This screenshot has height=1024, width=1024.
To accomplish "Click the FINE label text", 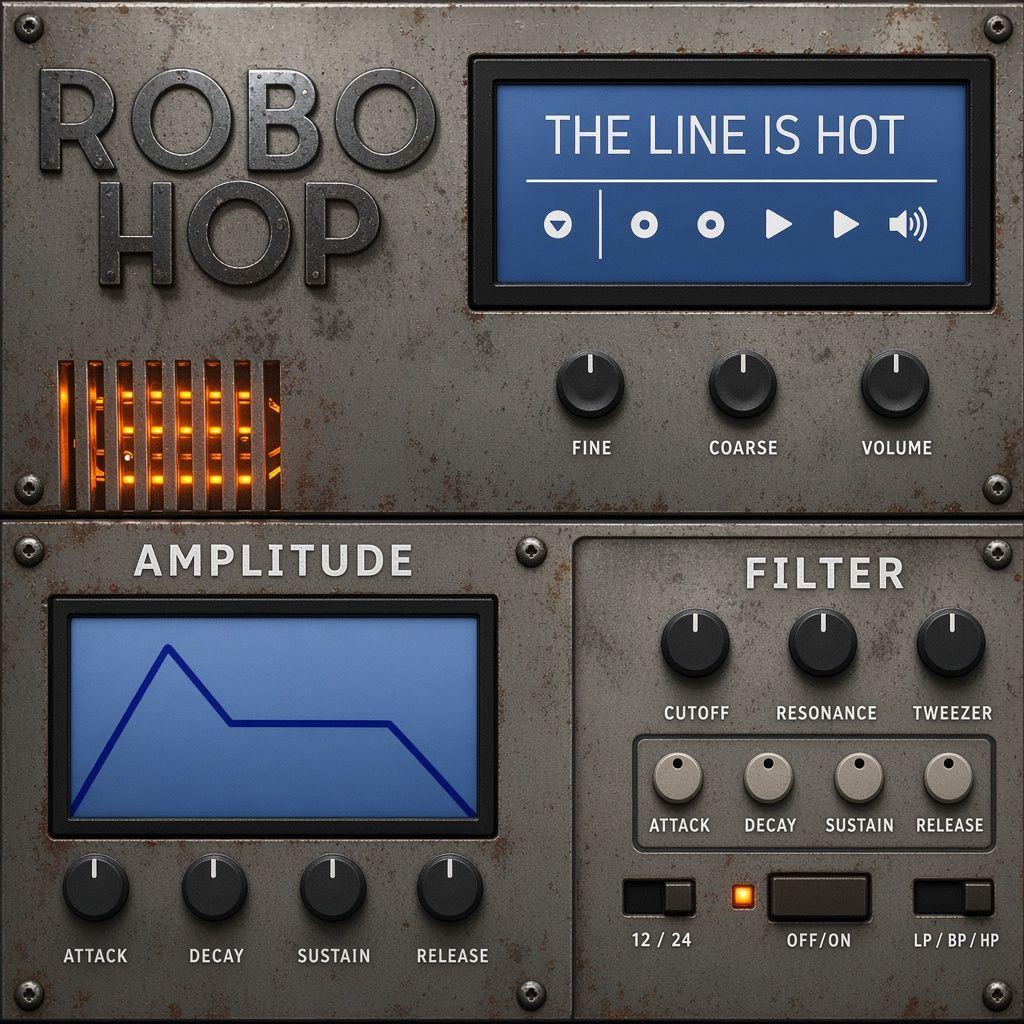I will pos(592,448).
